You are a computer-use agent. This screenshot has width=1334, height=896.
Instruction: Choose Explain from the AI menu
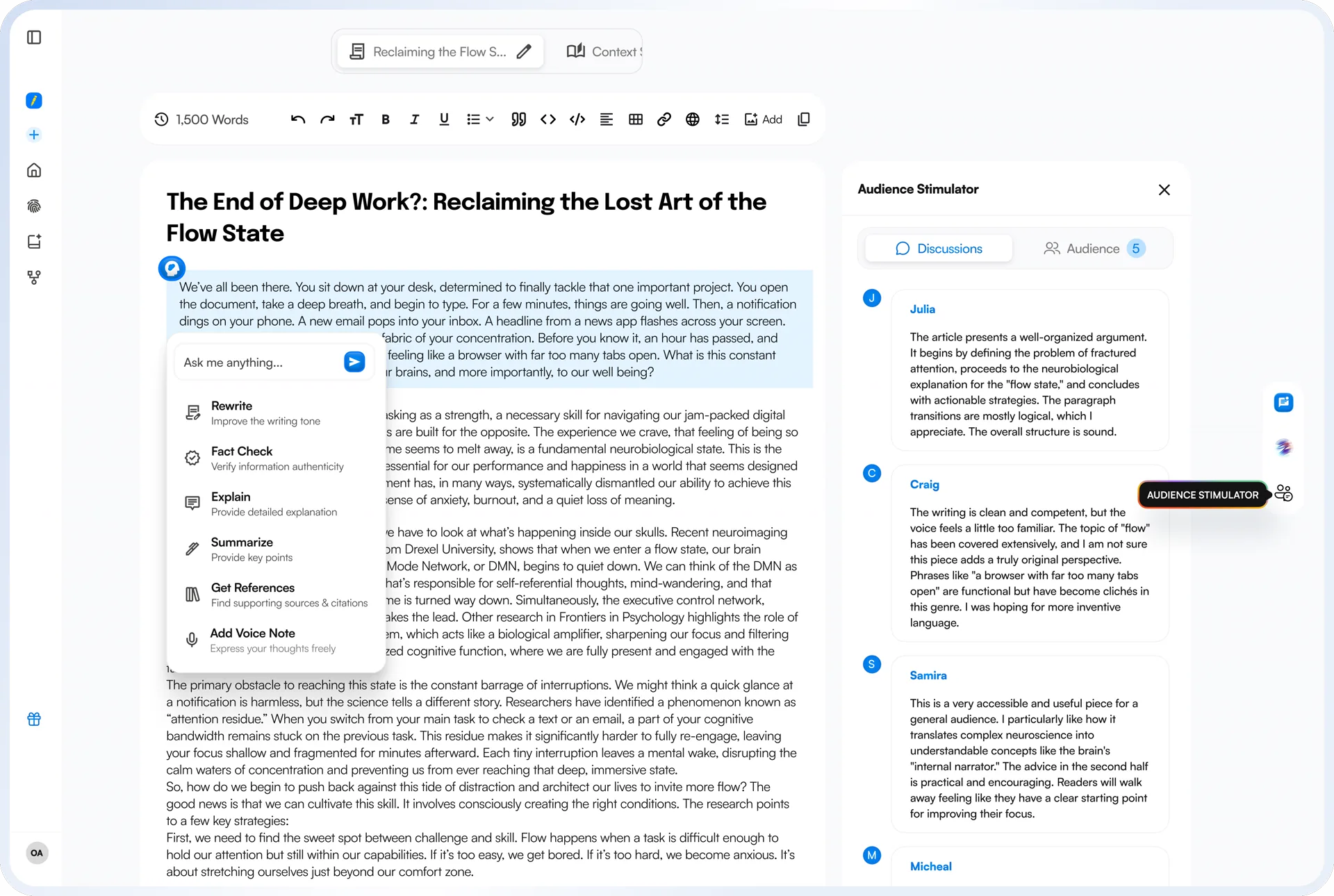(x=276, y=504)
